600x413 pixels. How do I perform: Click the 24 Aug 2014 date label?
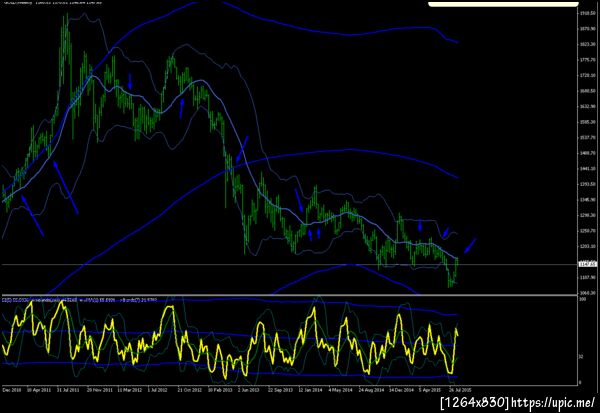(371, 390)
